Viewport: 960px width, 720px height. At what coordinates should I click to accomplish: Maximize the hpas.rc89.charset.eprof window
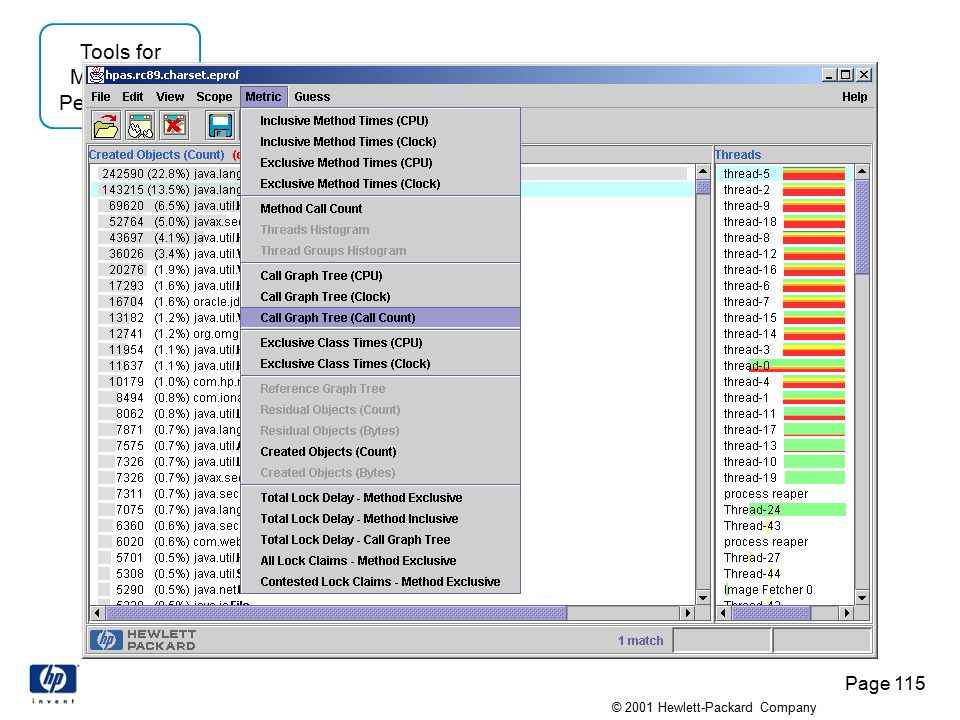pyautogui.click(x=846, y=75)
